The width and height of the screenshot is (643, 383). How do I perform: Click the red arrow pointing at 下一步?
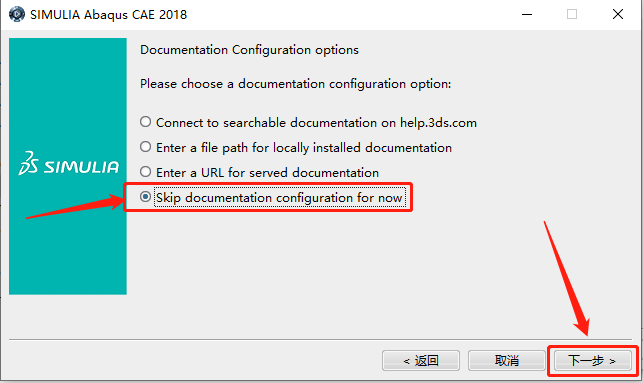pos(568,279)
